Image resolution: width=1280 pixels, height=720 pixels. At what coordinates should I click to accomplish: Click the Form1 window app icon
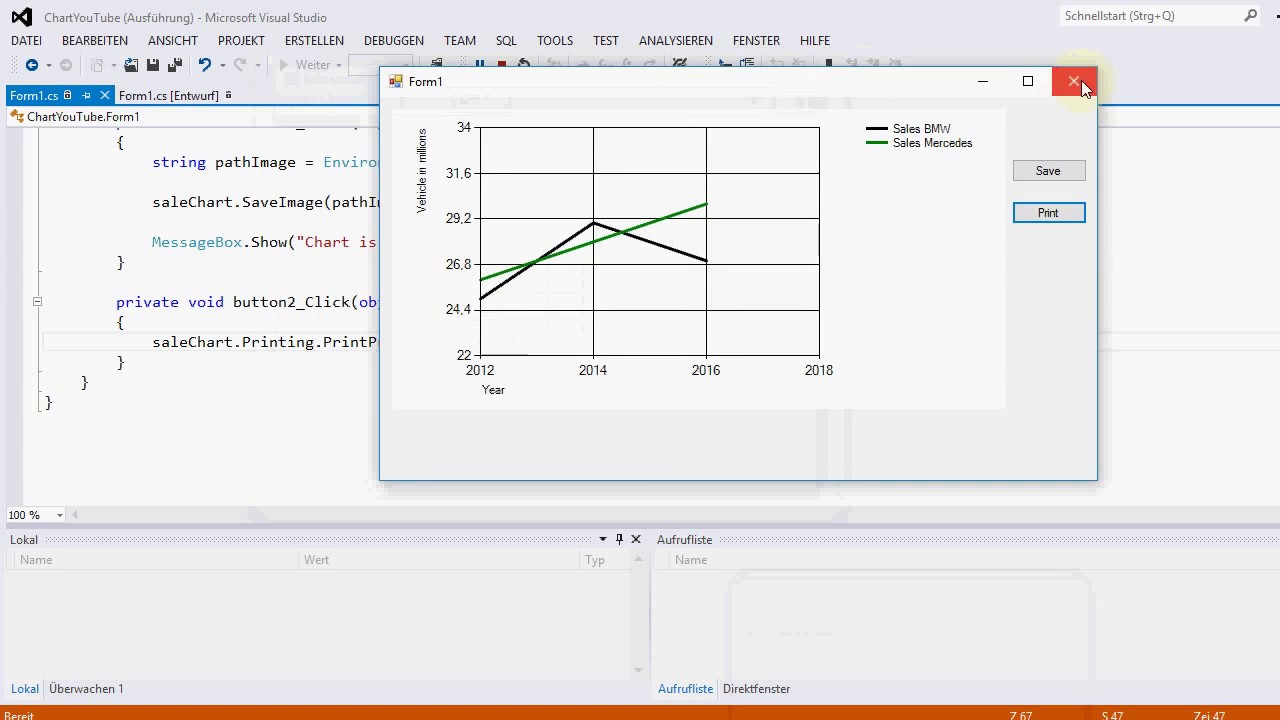(395, 81)
